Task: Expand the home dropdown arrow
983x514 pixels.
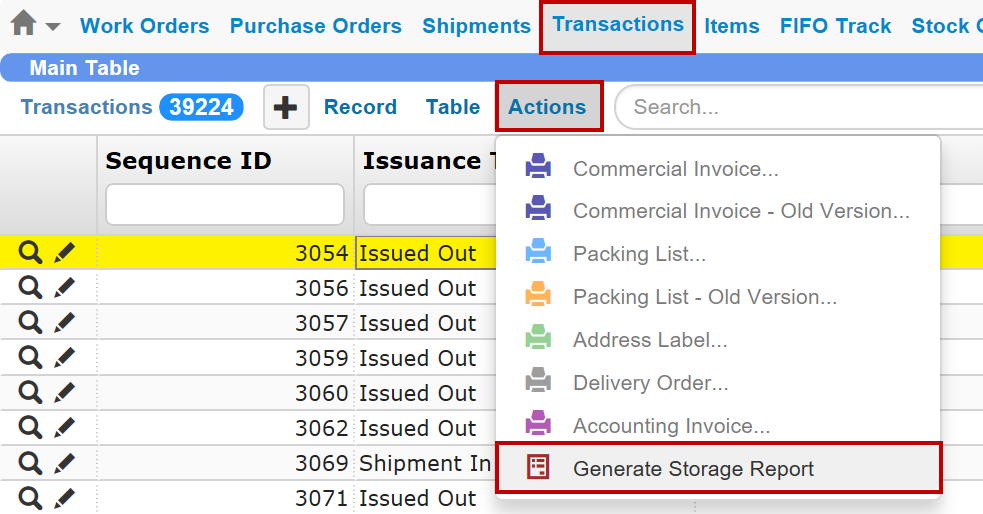Action: 53,27
